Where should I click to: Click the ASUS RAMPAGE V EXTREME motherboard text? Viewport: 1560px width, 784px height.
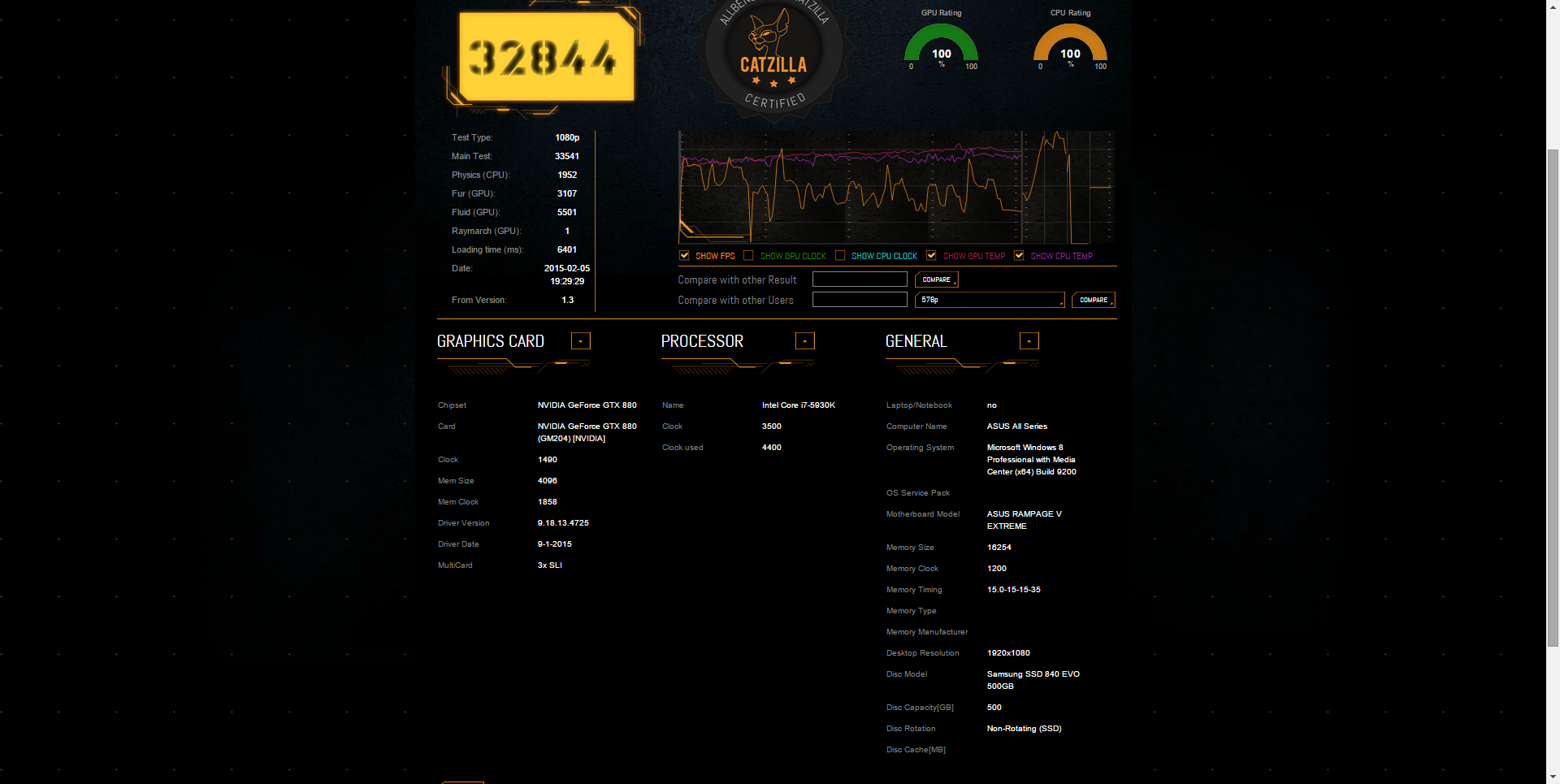[1025, 520]
